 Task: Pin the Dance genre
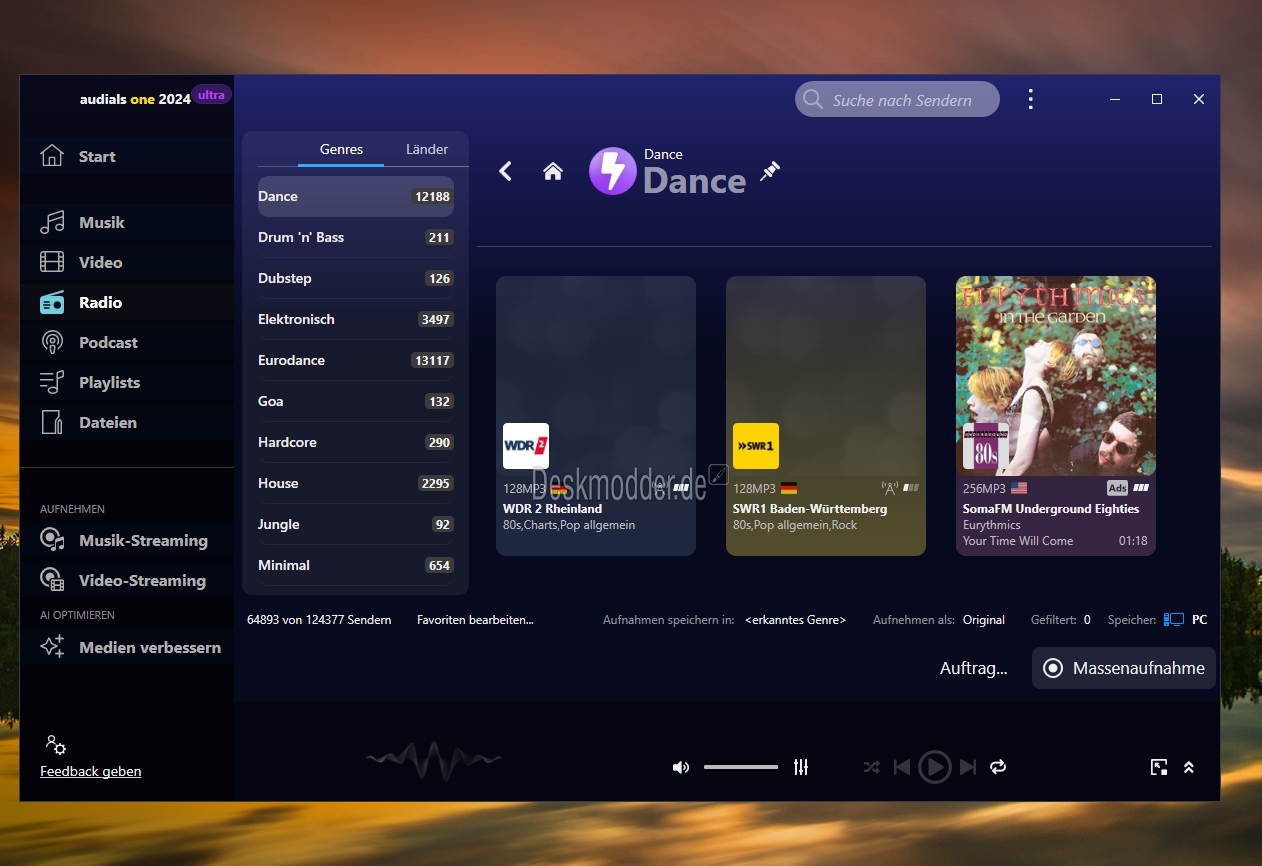click(x=769, y=170)
